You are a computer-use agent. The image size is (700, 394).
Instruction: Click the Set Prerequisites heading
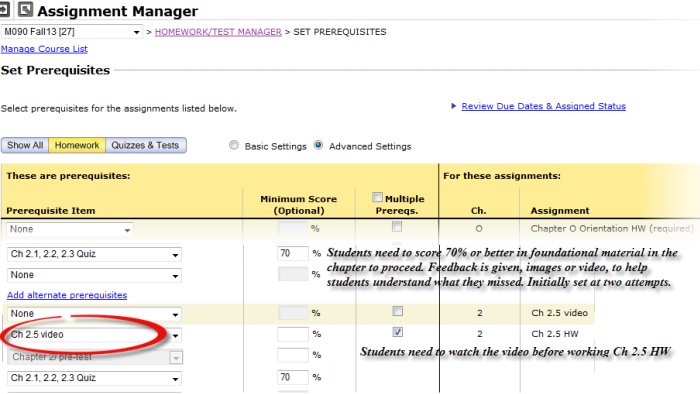[55, 71]
